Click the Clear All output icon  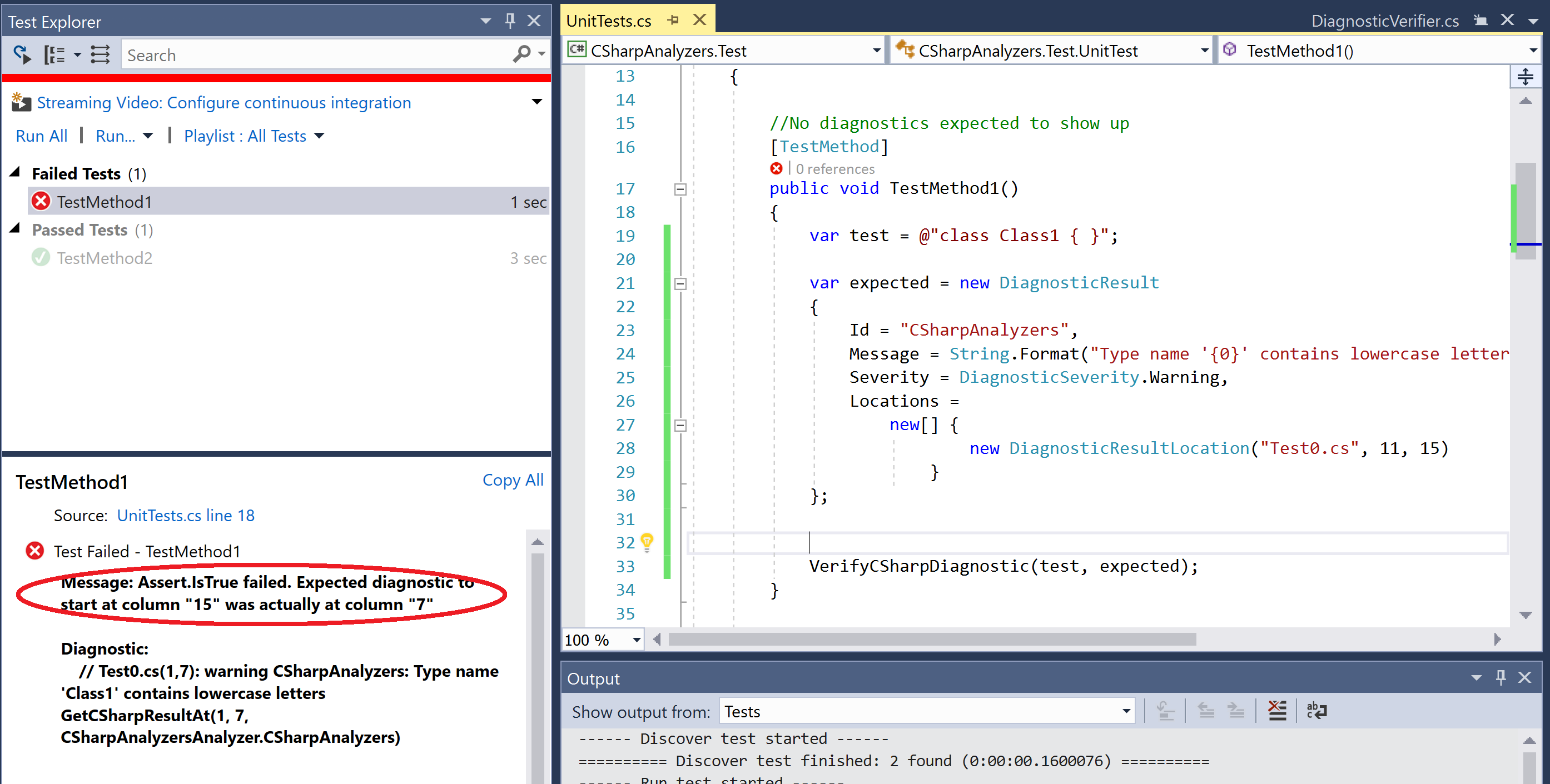pos(1277,711)
